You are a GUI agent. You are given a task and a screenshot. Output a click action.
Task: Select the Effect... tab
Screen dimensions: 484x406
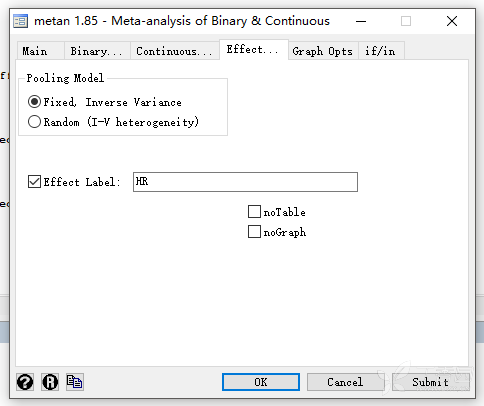click(254, 50)
